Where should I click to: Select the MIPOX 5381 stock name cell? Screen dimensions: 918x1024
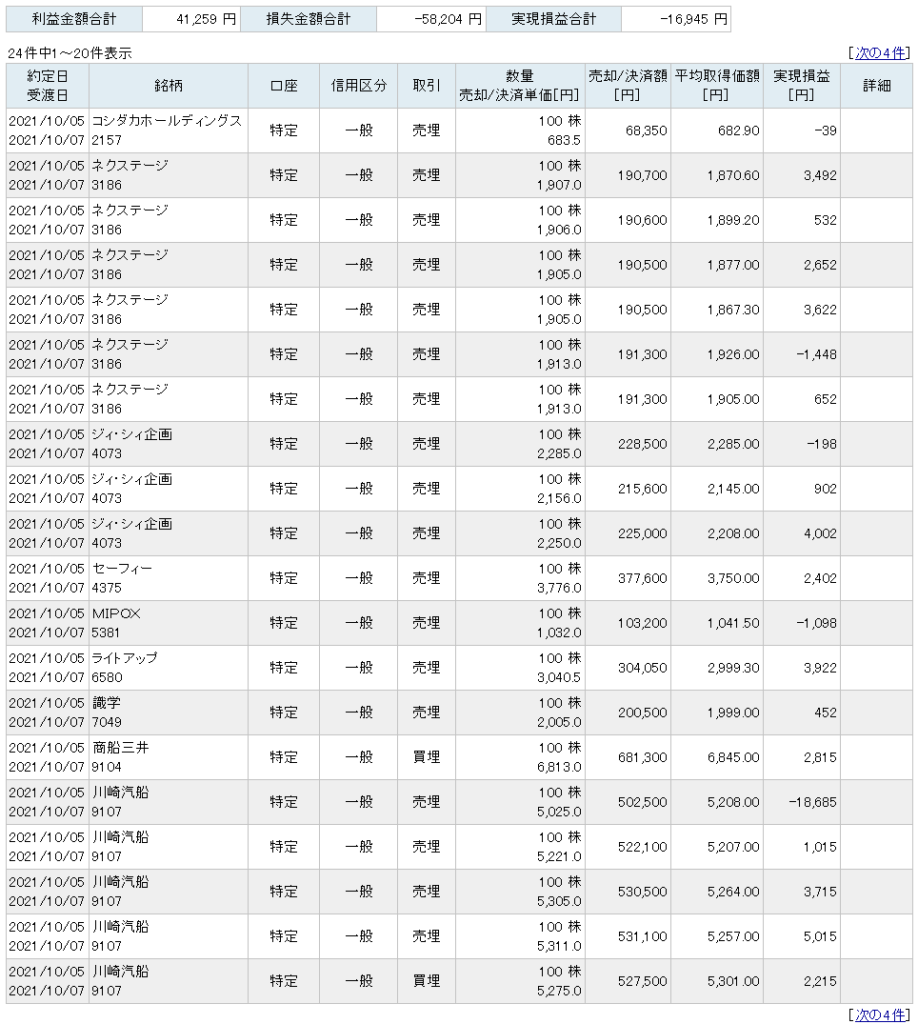tap(168, 623)
